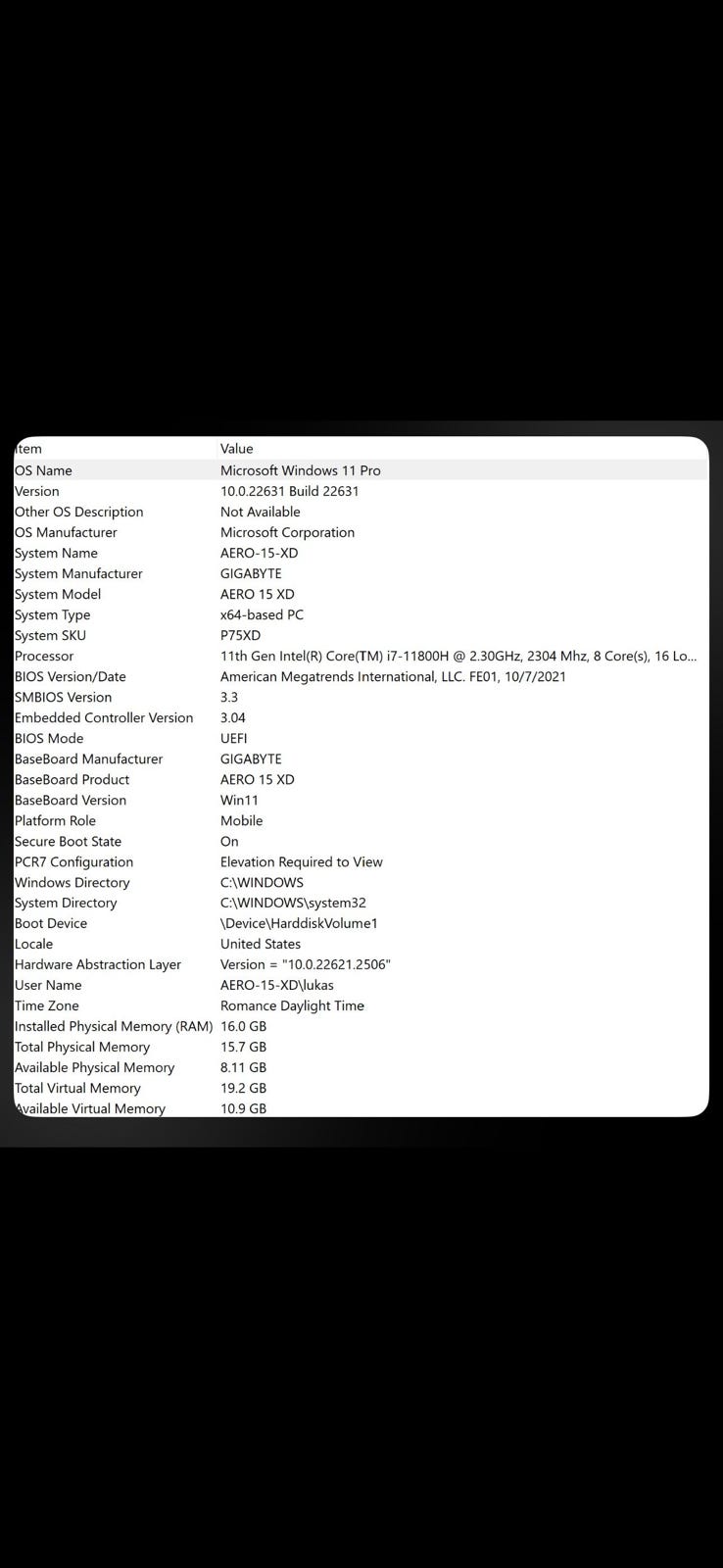The width and height of the screenshot is (723, 1568).
Task: Select the value '3.3'
Action: pos(229,697)
